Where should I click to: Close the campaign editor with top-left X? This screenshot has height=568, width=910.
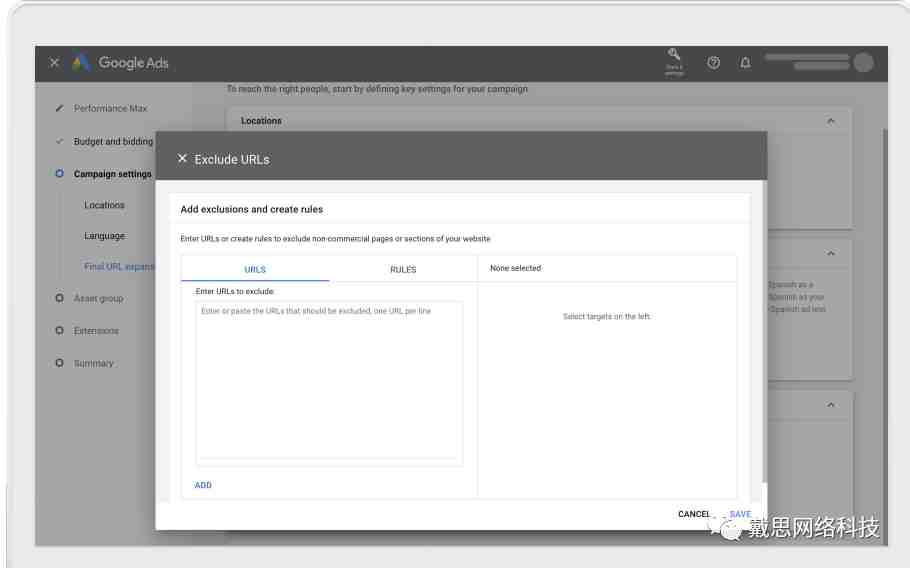click(x=54, y=63)
